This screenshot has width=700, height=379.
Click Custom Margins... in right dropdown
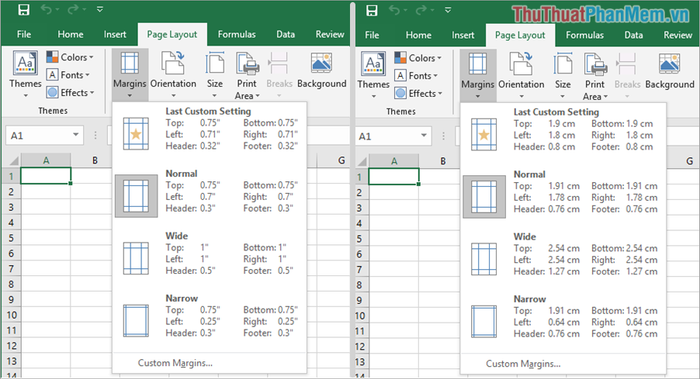(x=523, y=364)
